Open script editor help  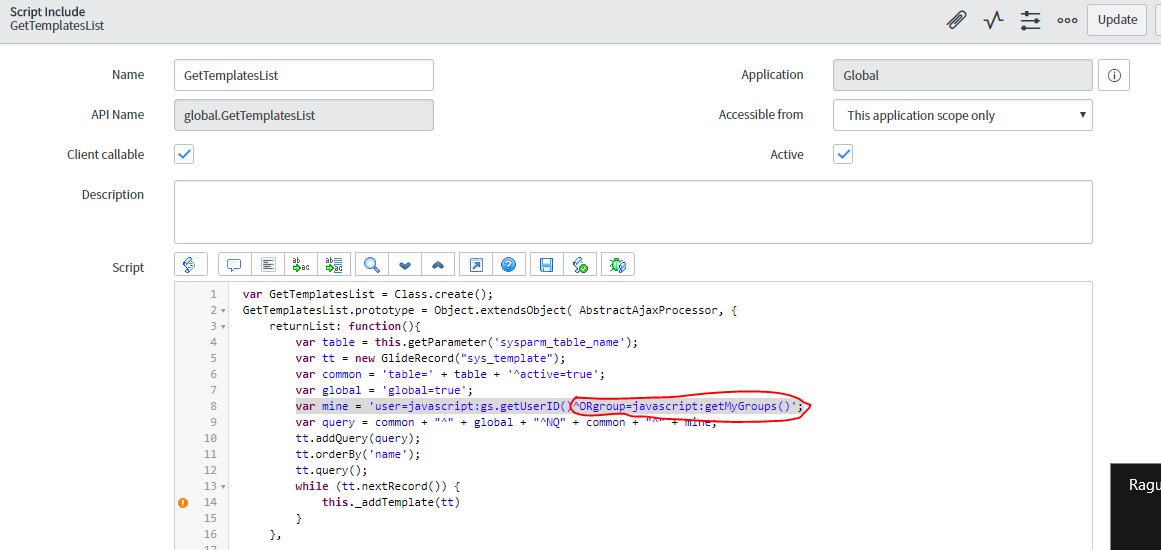pos(509,264)
